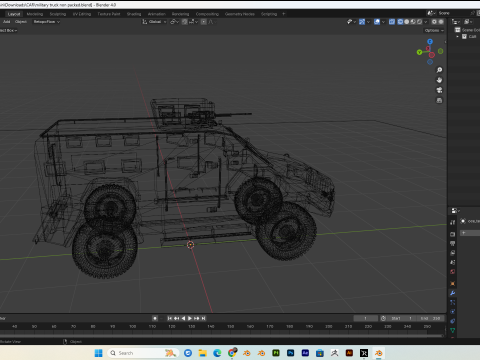Screen dimensions: 480x360
Task: Open the Layout workspace tab
Action: pos(14,14)
